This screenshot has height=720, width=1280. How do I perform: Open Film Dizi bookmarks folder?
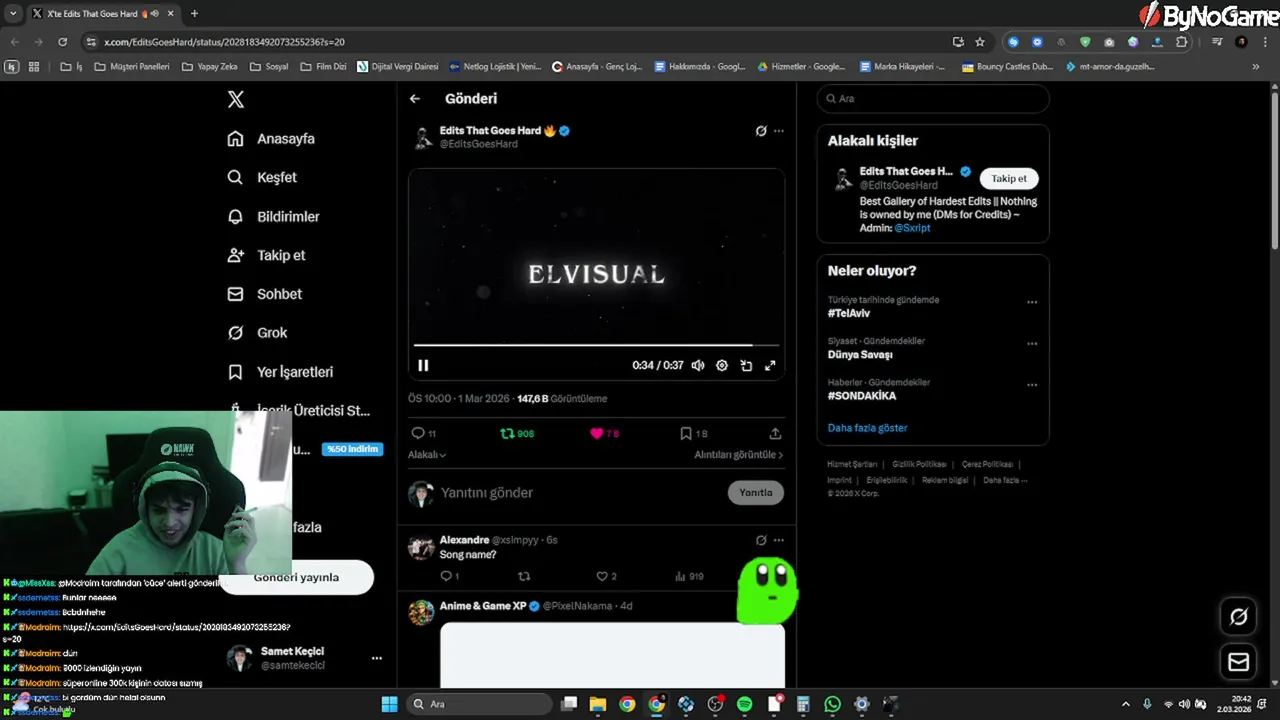pyautogui.click(x=323, y=67)
